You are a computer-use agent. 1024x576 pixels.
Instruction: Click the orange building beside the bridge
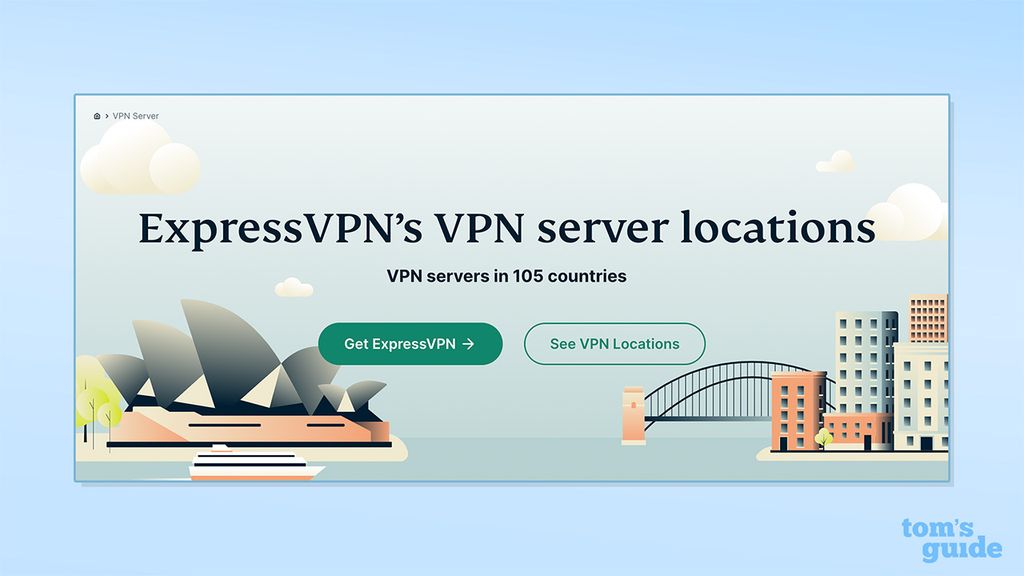click(x=798, y=411)
